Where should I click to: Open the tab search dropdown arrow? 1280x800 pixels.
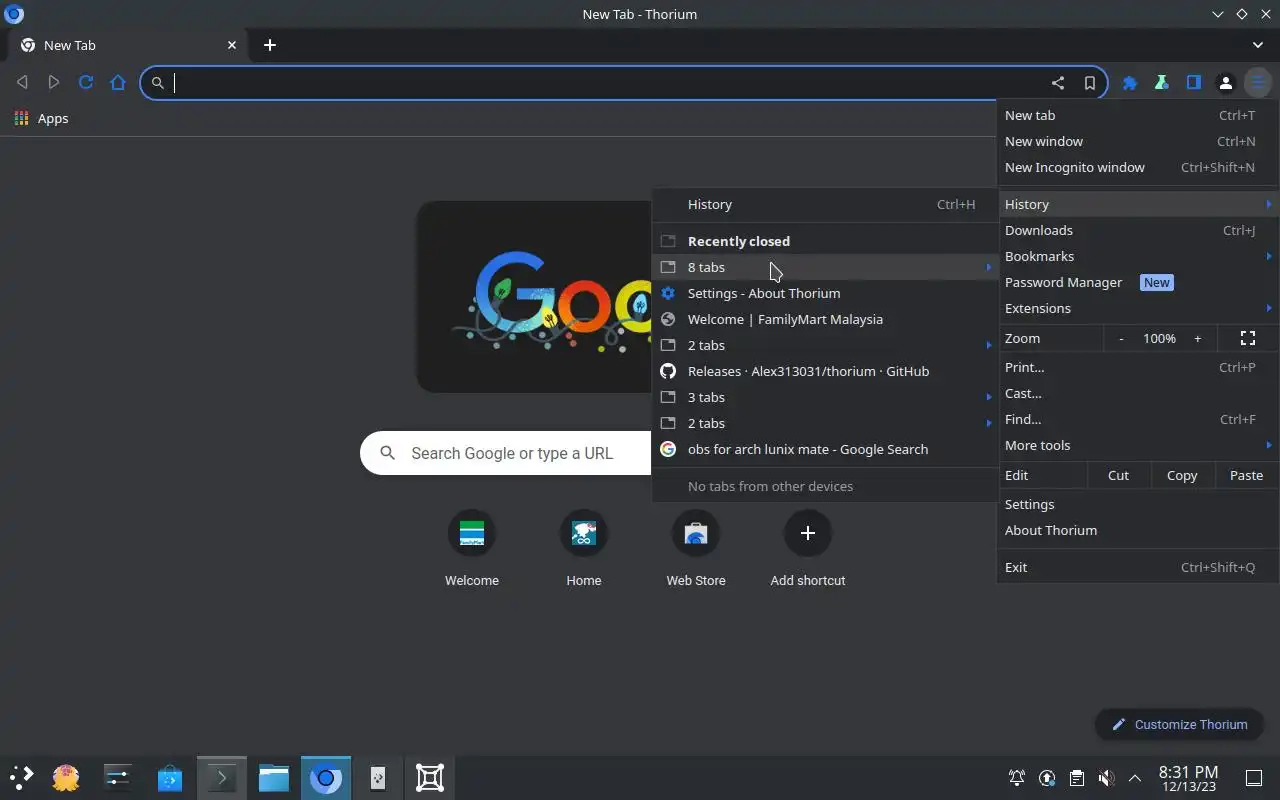[x=1258, y=45]
